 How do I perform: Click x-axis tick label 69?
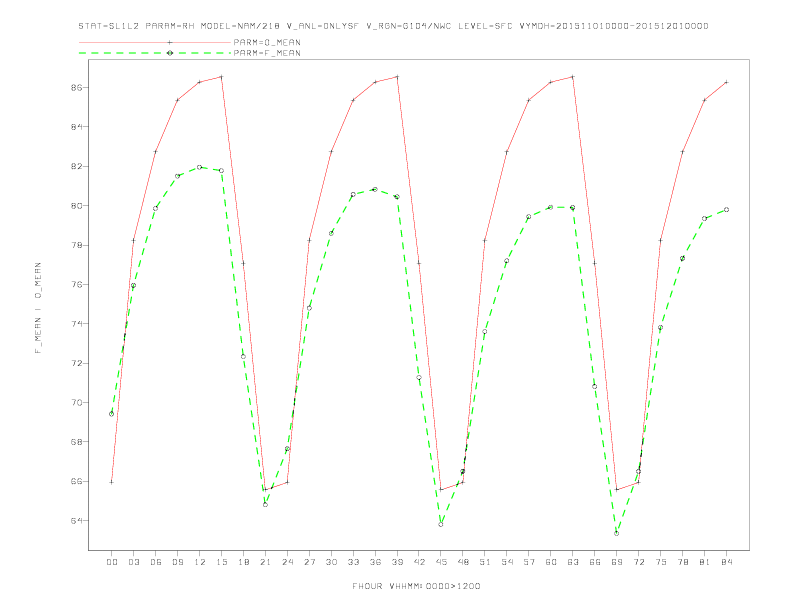[x=617, y=562]
